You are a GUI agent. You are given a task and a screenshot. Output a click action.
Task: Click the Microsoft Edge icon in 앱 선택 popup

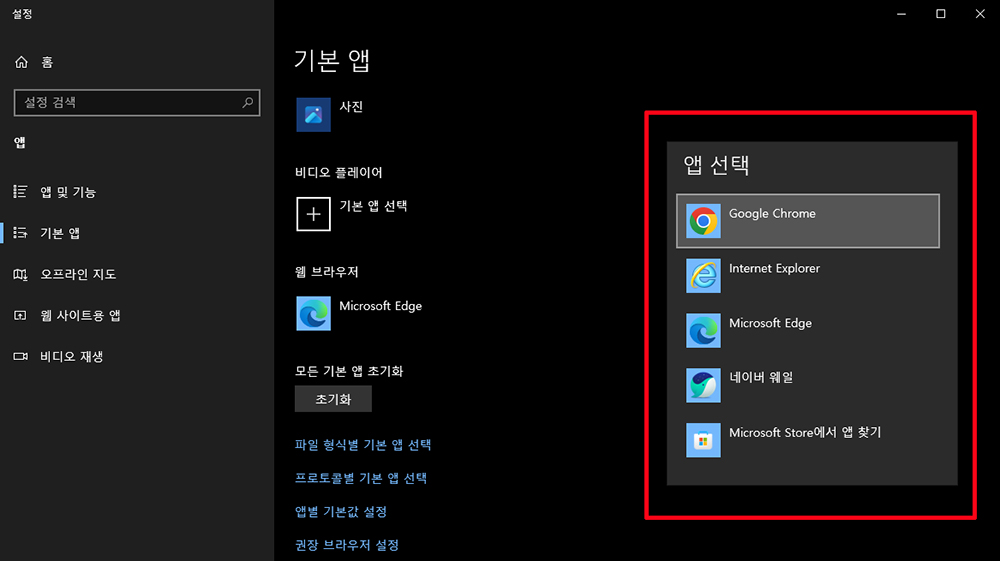(x=703, y=330)
